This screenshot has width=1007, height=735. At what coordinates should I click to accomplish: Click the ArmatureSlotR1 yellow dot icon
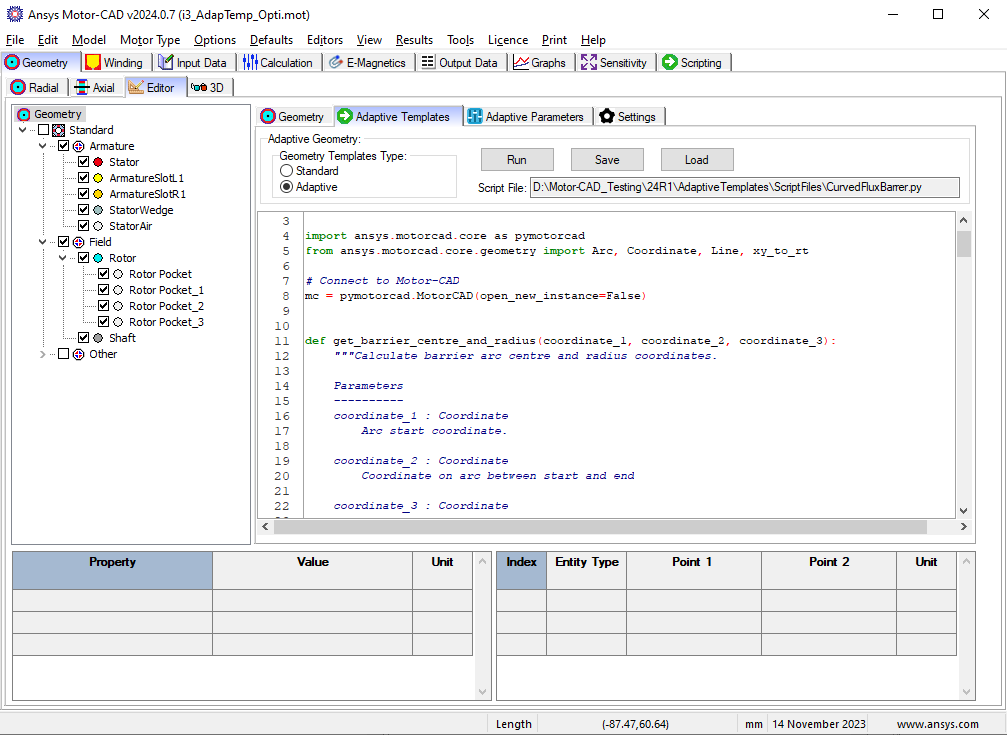point(98,194)
